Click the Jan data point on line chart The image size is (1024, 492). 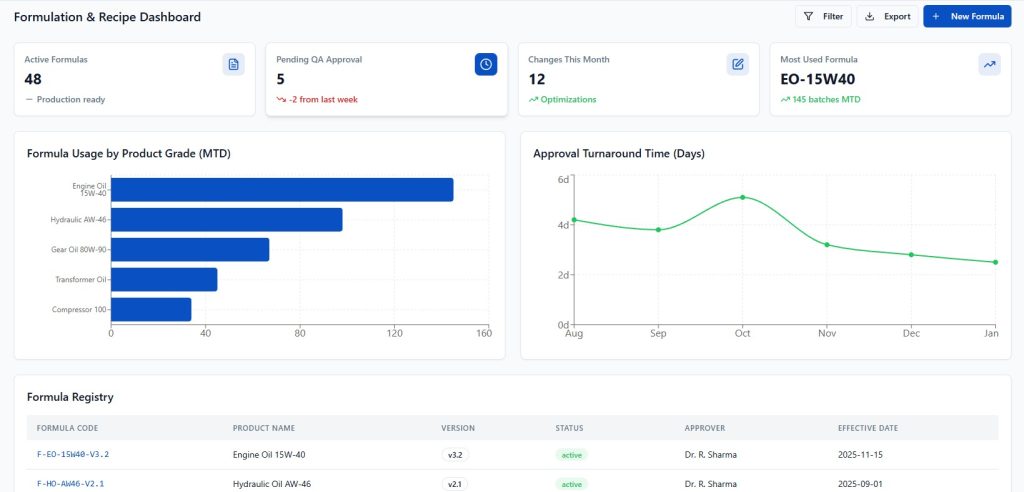pos(995,262)
